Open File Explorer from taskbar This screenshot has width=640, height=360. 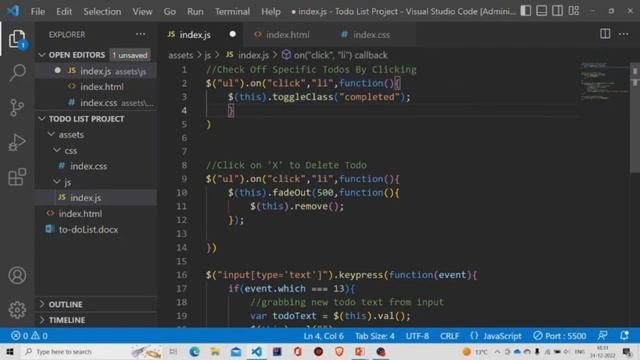215,351
